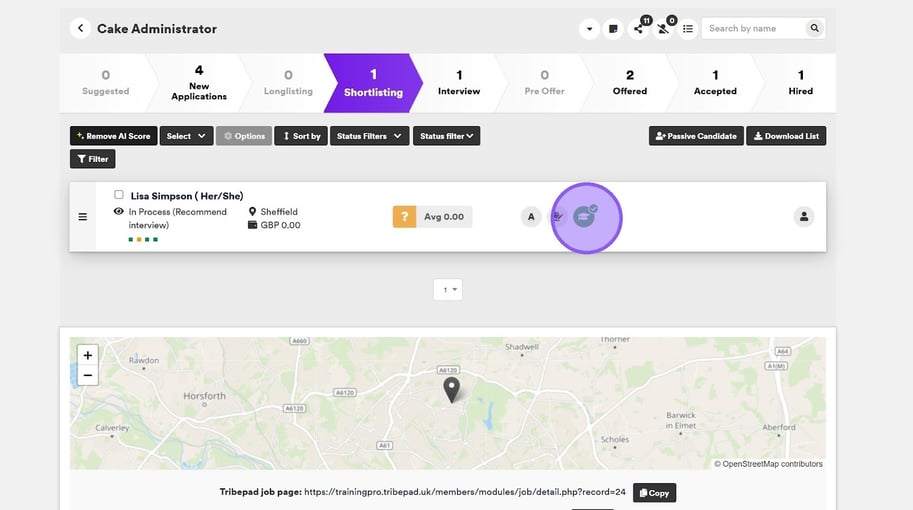The height and width of the screenshot is (510, 913).
Task: Click the graduation cap icon for Lisa Simpson
Action: [x=585, y=216]
